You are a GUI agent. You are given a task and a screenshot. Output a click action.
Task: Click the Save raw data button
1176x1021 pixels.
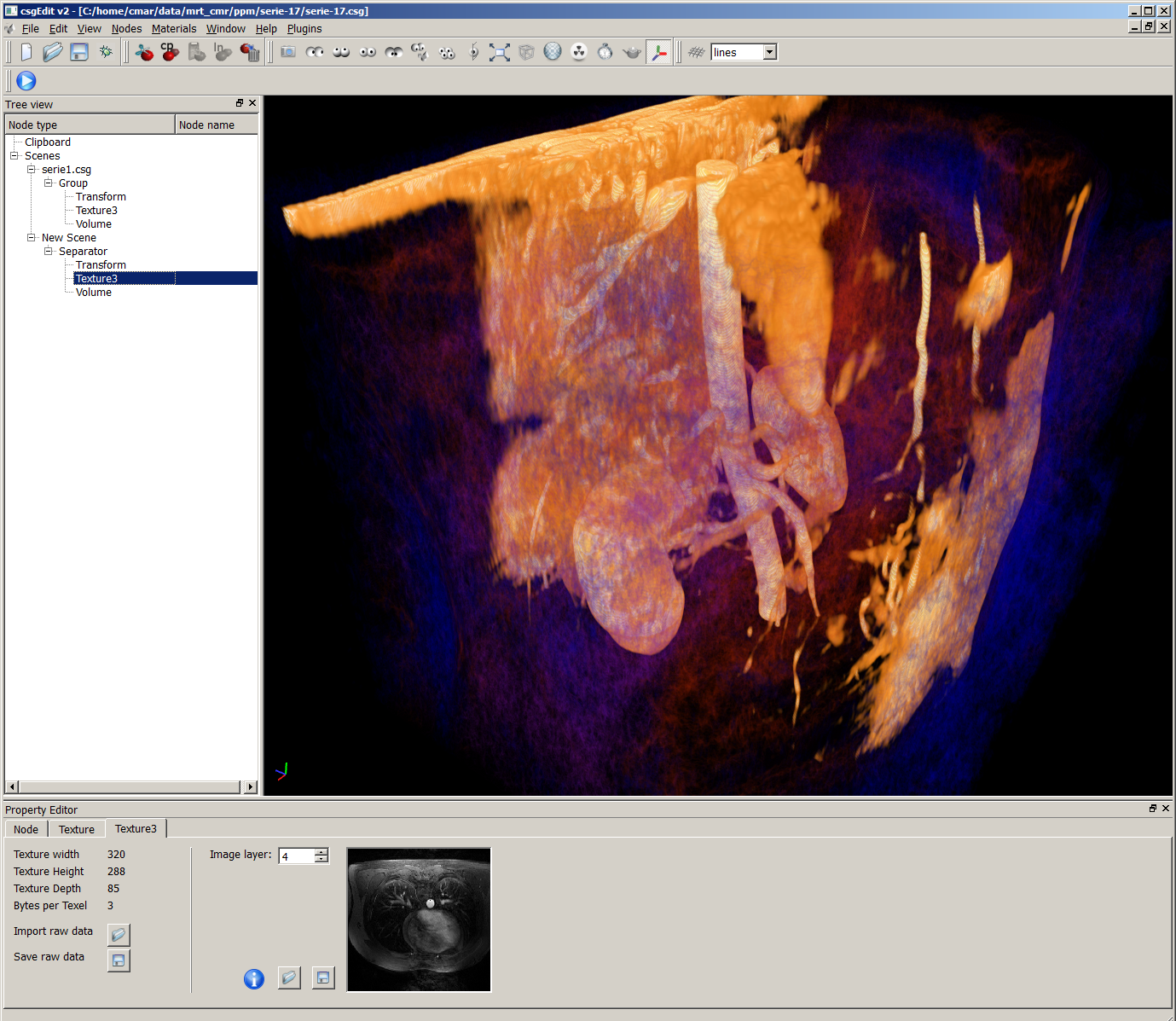pos(119,960)
